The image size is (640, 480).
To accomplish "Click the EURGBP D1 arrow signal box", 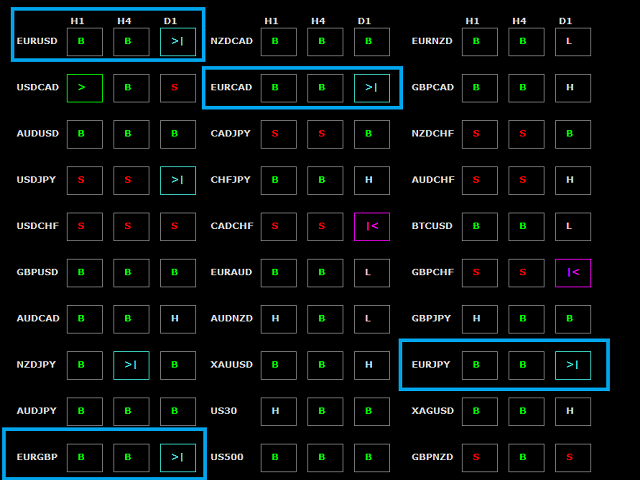I will pos(178,458).
